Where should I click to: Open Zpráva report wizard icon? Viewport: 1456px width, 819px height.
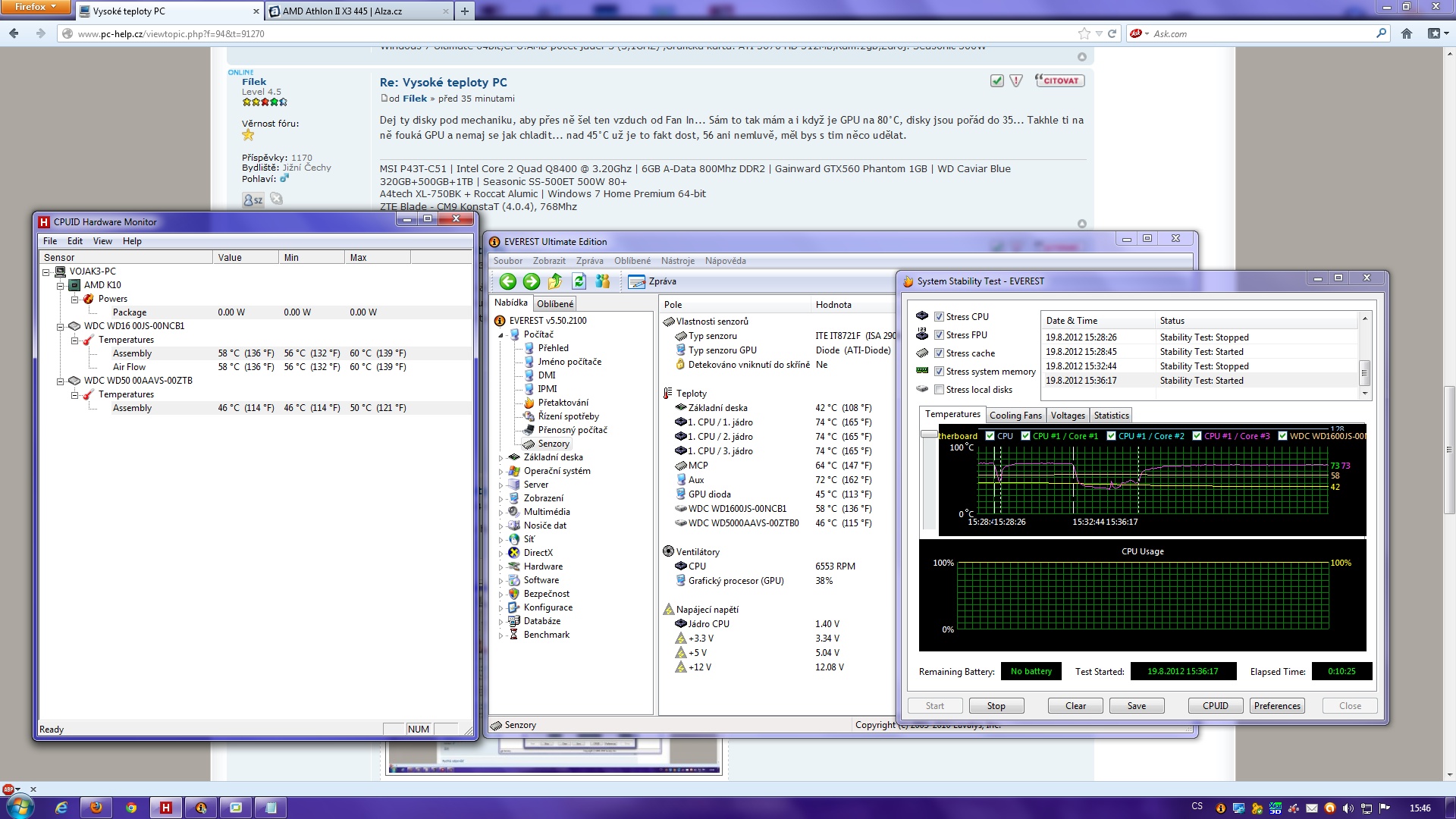coord(636,281)
